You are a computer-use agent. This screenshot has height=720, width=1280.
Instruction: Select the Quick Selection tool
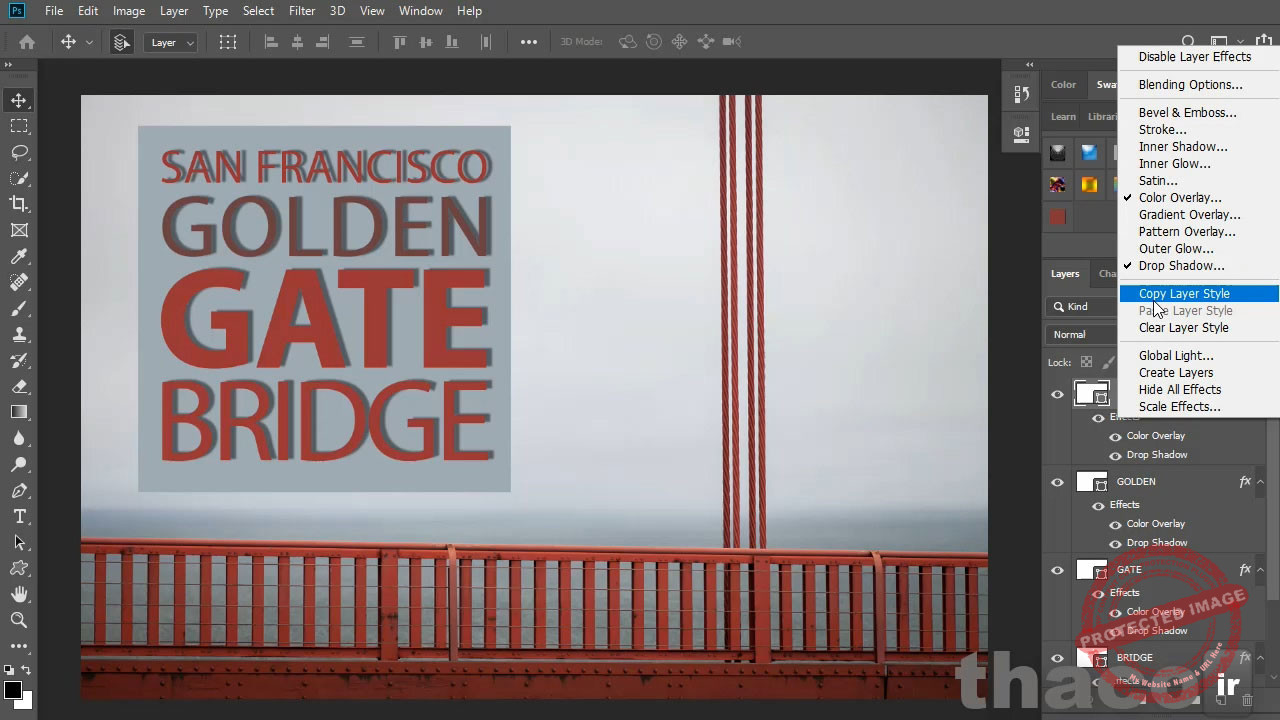point(19,178)
